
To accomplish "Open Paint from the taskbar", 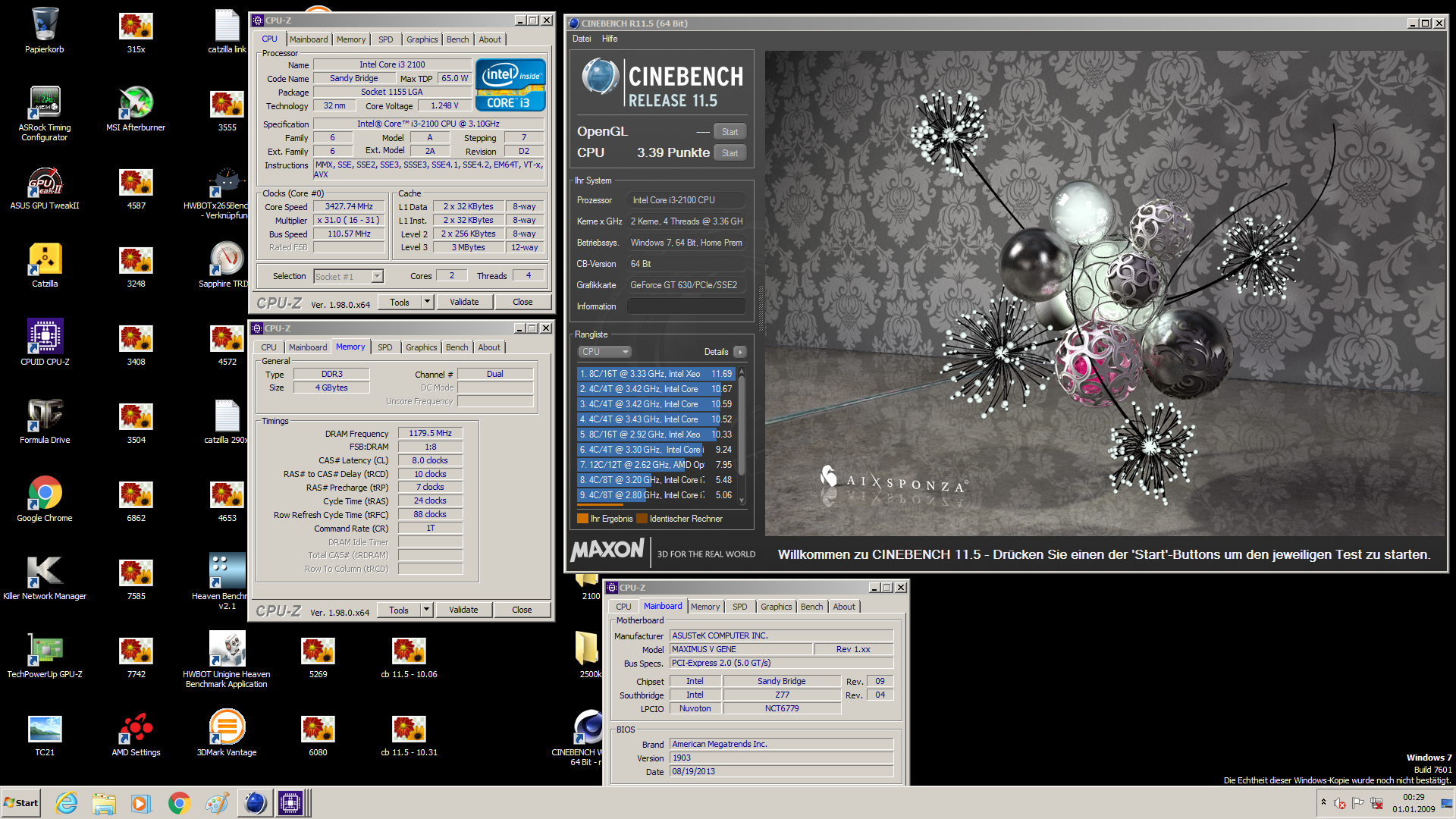I will [217, 803].
